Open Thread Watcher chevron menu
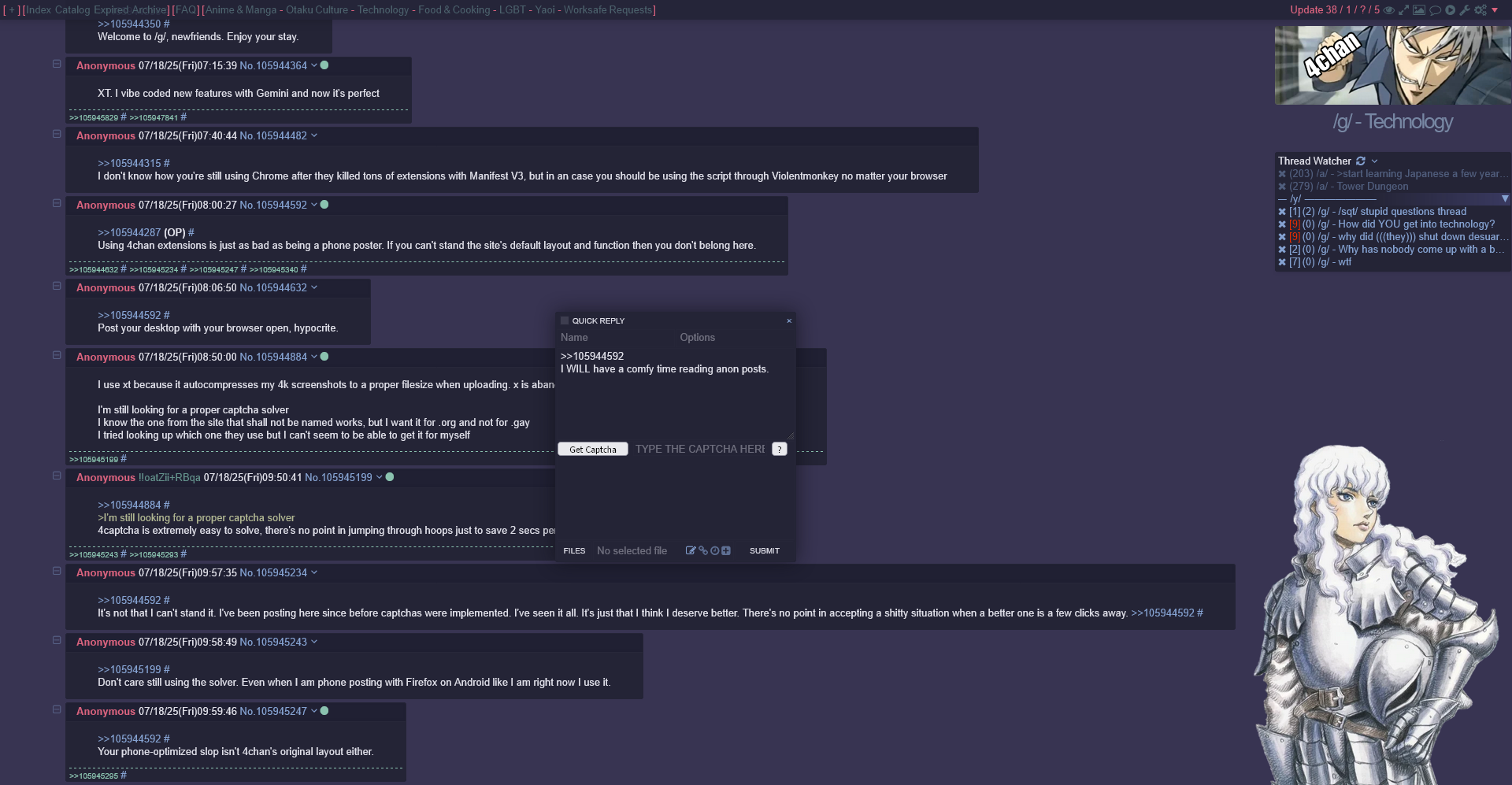This screenshot has width=1512, height=785. point(1374,161)
